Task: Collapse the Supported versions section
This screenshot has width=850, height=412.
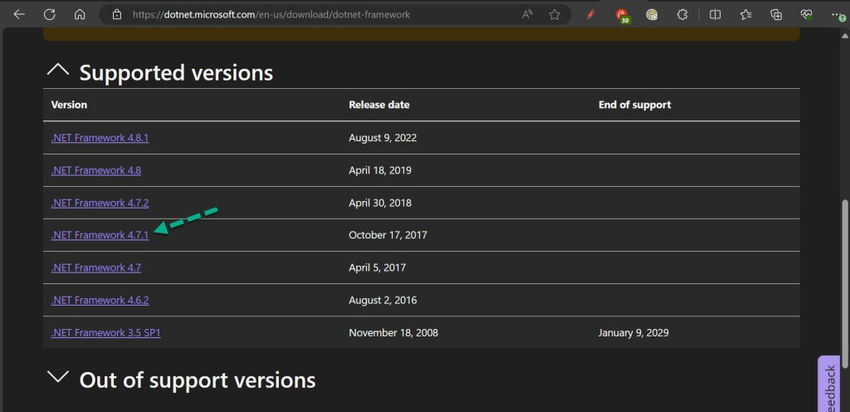Action: 58,70
